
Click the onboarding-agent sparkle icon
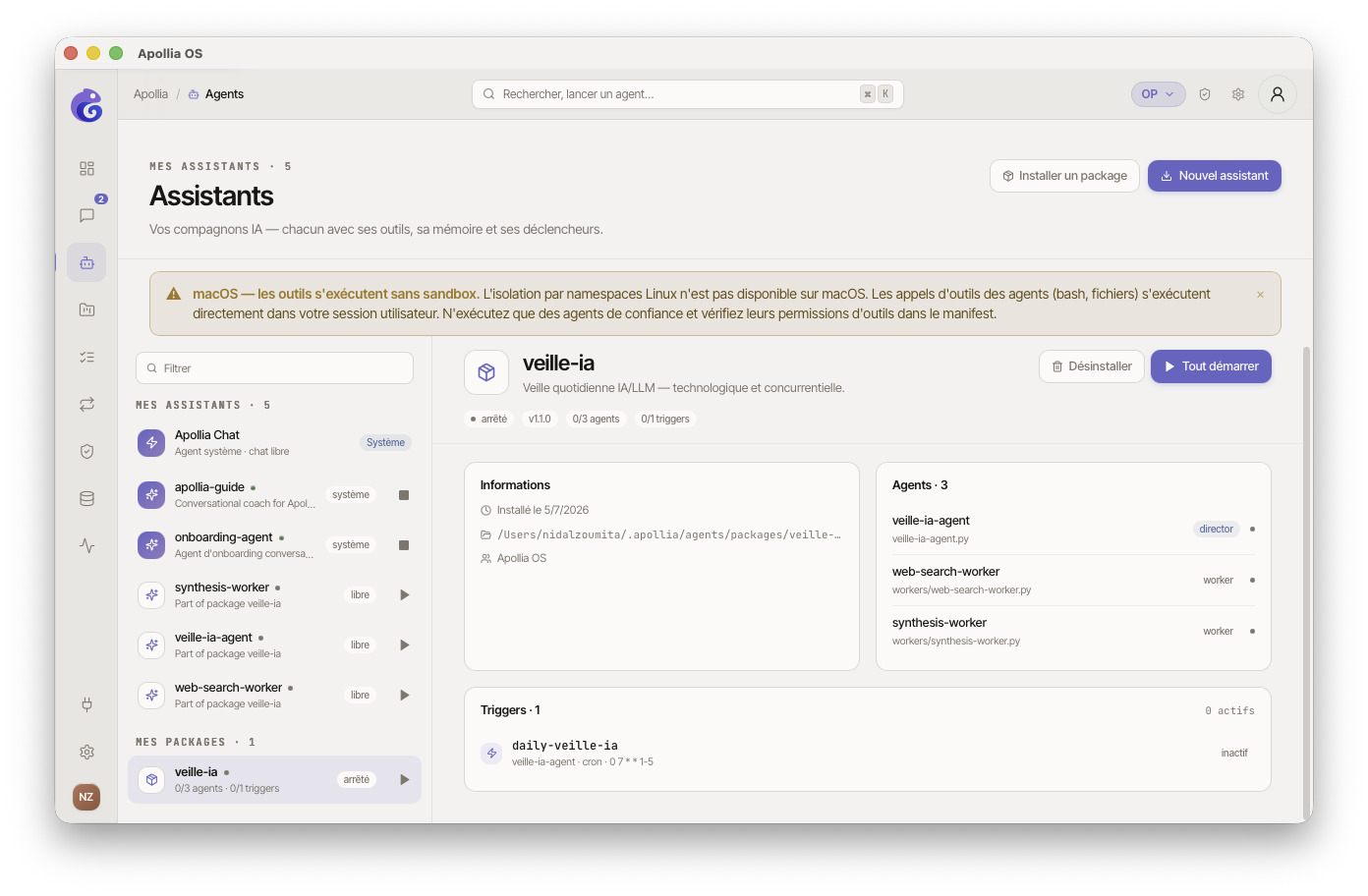pos(151,545)
